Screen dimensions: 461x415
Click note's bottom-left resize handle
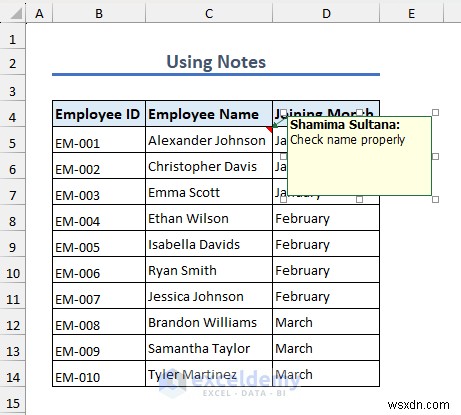[x=283, y=199]
